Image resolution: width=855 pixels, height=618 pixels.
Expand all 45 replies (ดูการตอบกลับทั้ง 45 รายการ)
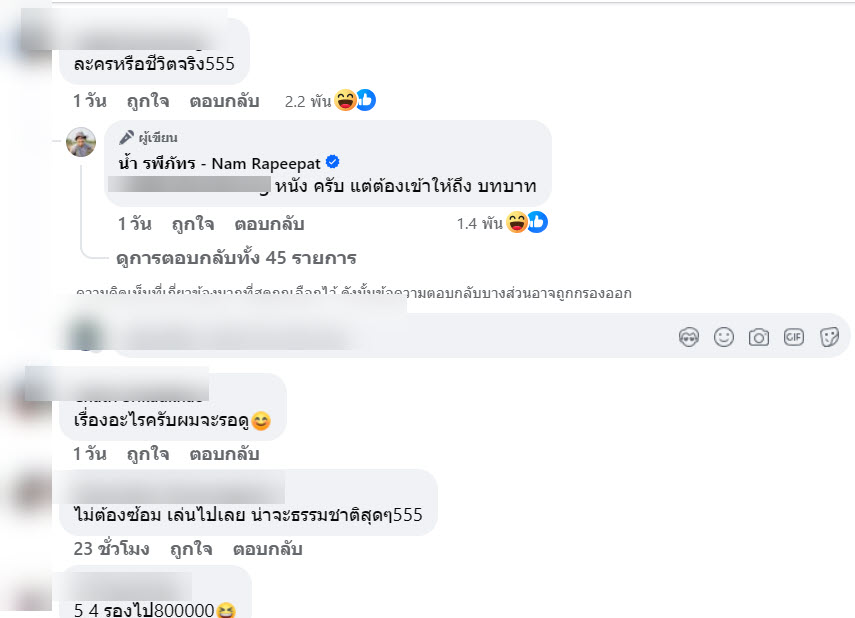[236, 258]
